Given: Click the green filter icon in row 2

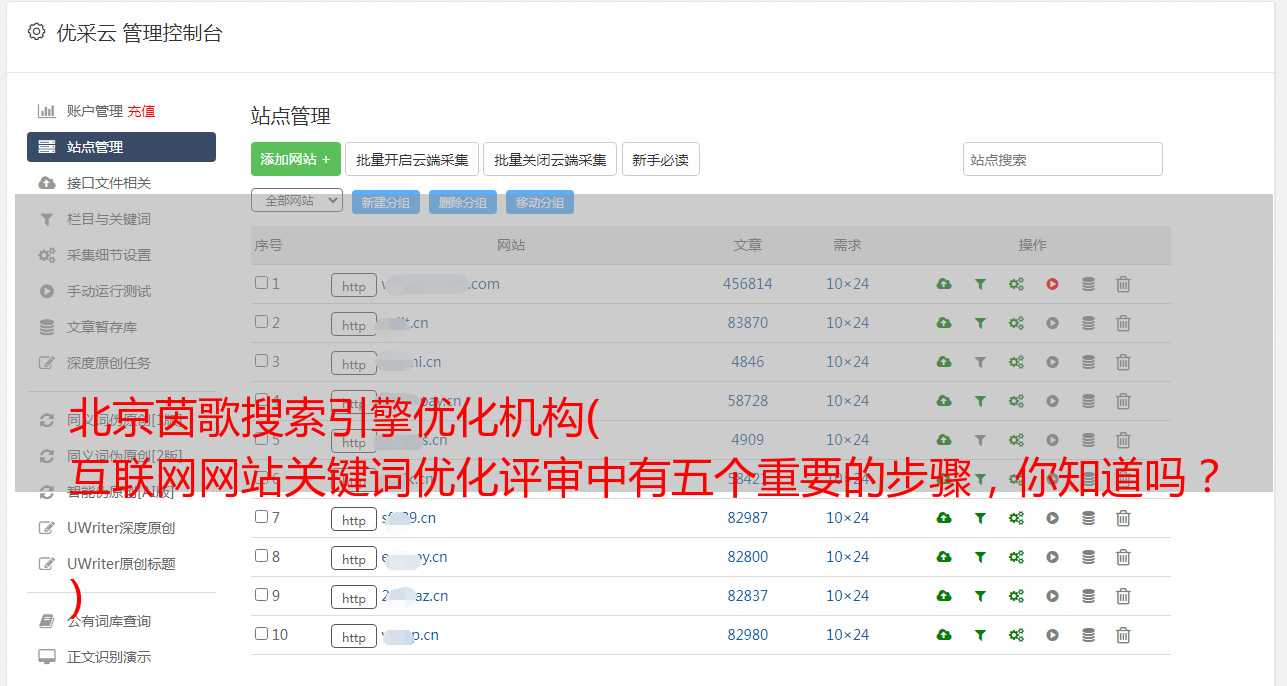Looking at the screenshot, I should (980, 323).
